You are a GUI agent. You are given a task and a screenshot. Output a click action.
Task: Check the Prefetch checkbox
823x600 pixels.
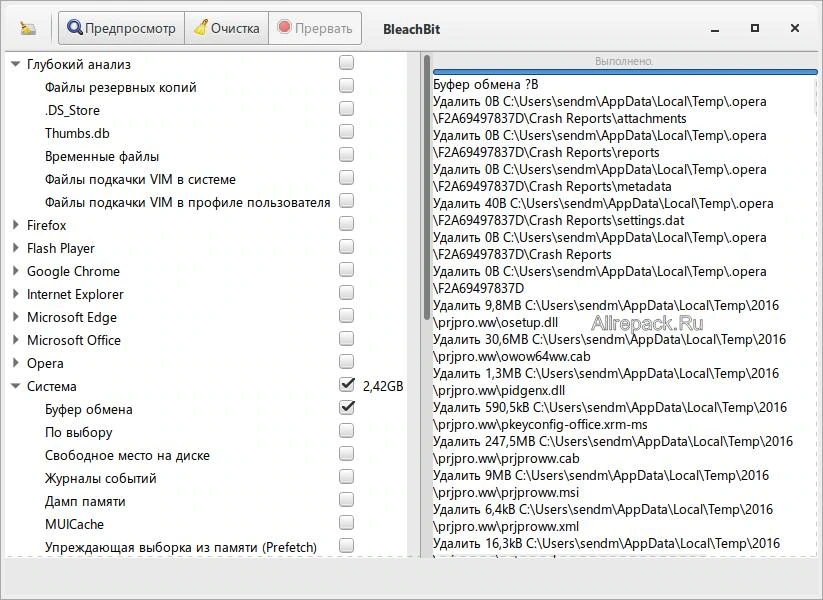[x=346, y=546]
